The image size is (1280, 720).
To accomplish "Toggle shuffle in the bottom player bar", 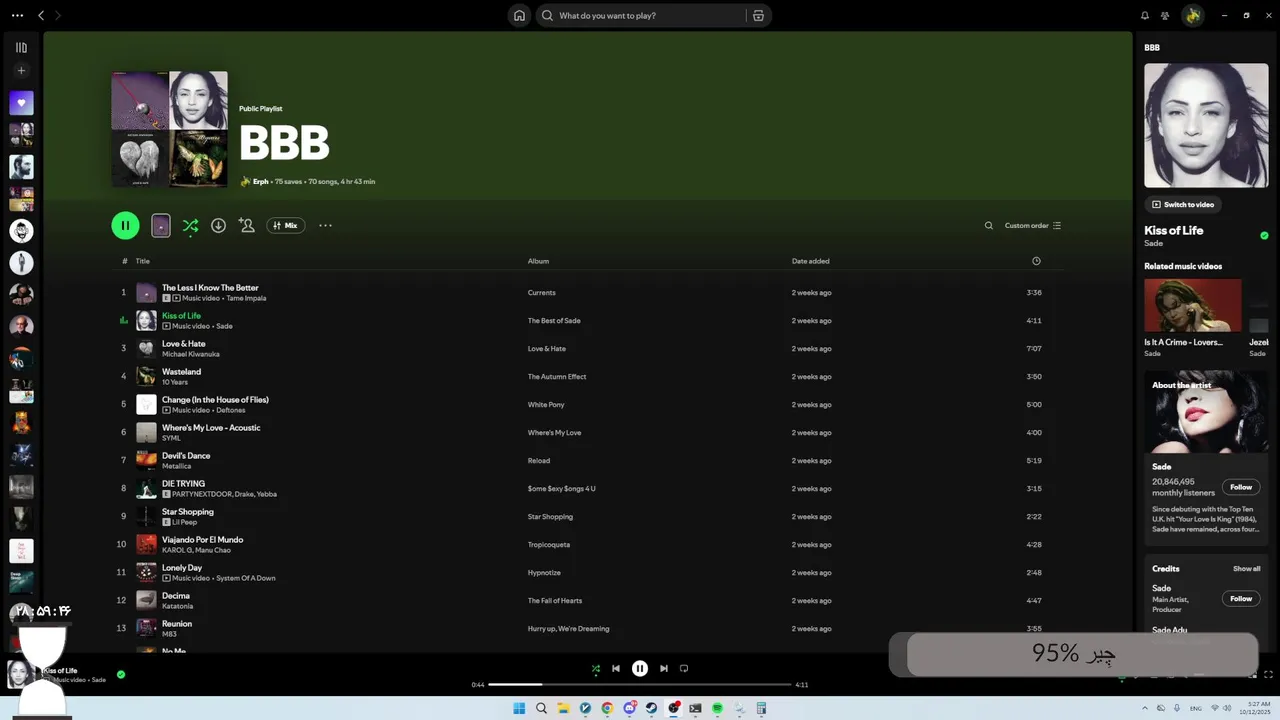I will [x=596, y=668].
